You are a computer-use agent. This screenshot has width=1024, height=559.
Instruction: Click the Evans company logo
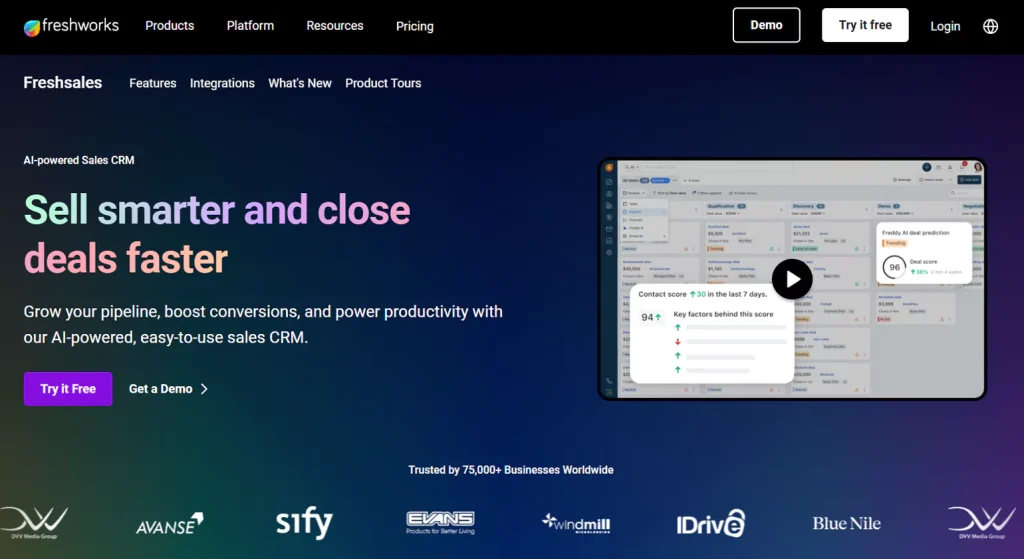click(x=440, y=522)
